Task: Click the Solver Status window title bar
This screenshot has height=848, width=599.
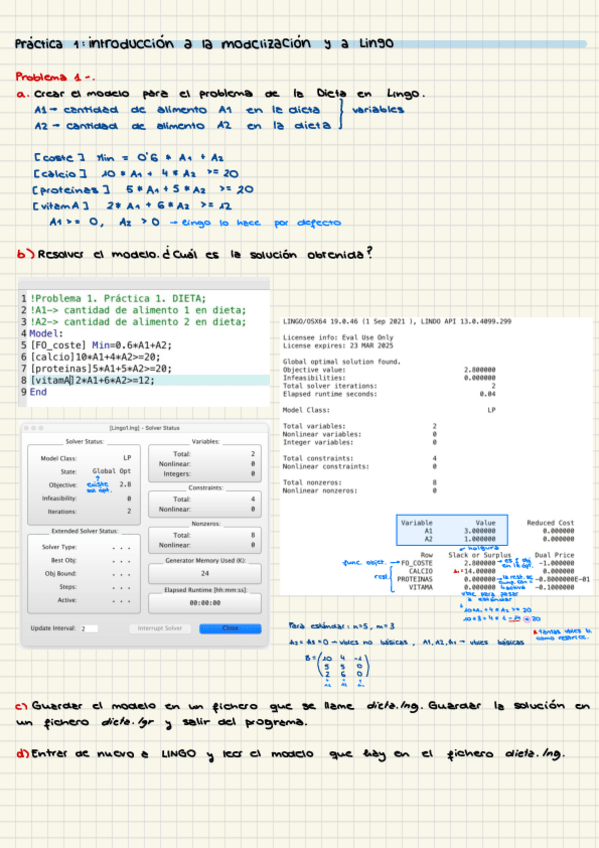Action: click(144, 428)
